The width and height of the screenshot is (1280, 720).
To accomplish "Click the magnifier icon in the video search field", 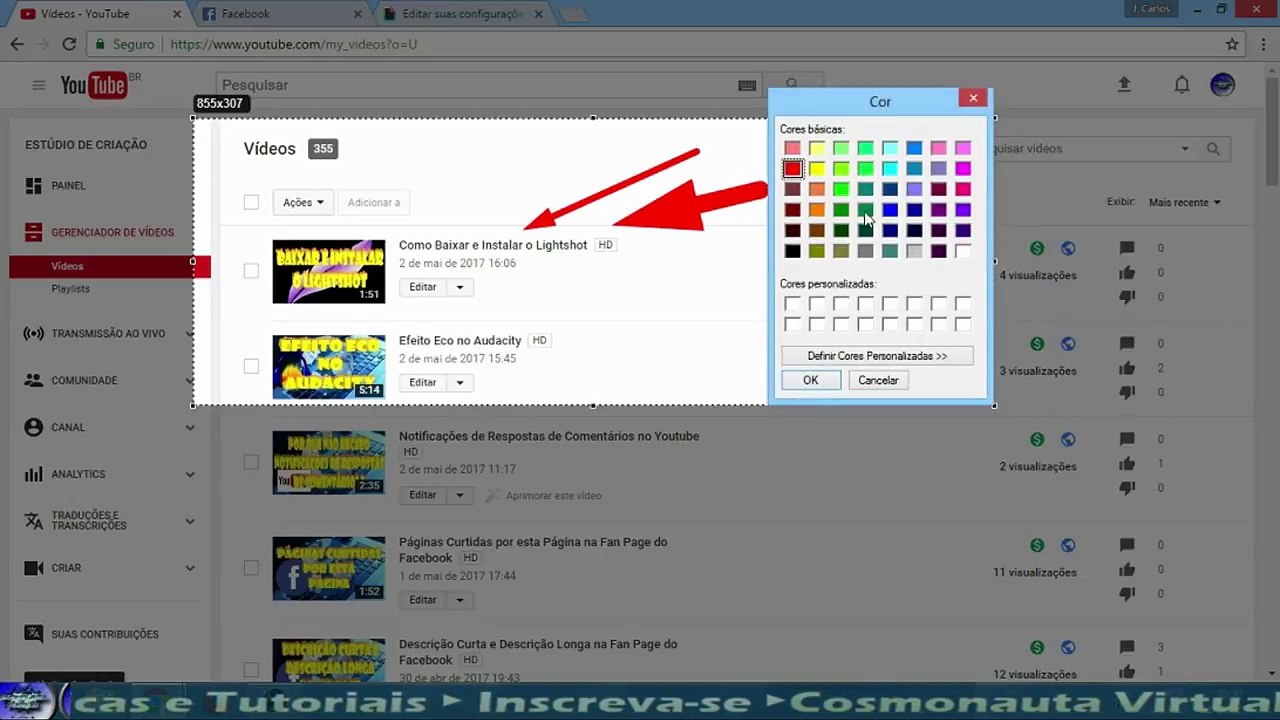I will click(1213, 149).
